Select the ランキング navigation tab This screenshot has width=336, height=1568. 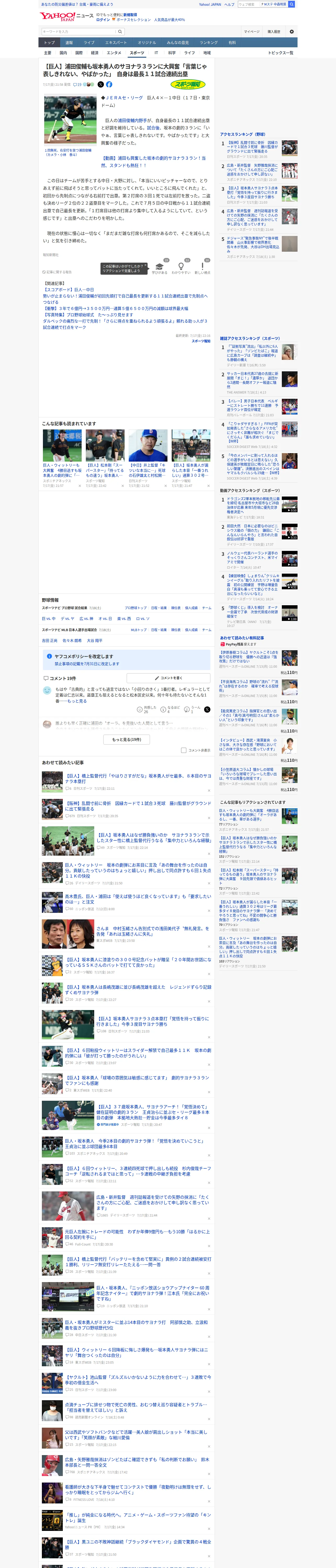tap(209, 43)
